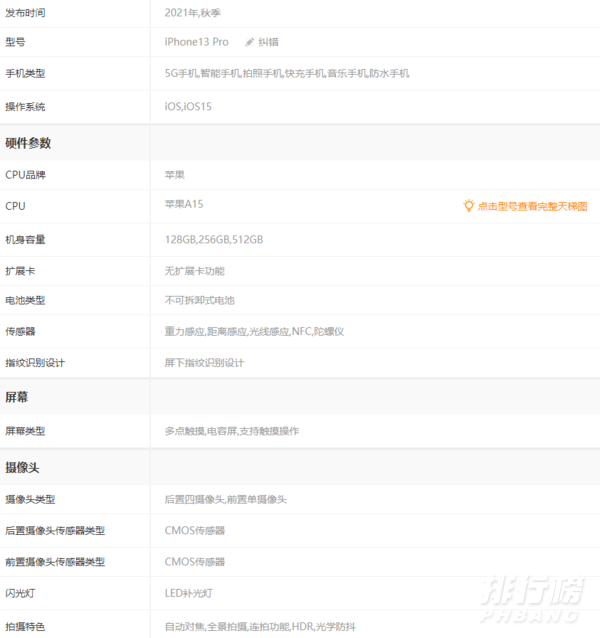Click the 摄像头 section header
600x638 pixels.
(22, 468)
